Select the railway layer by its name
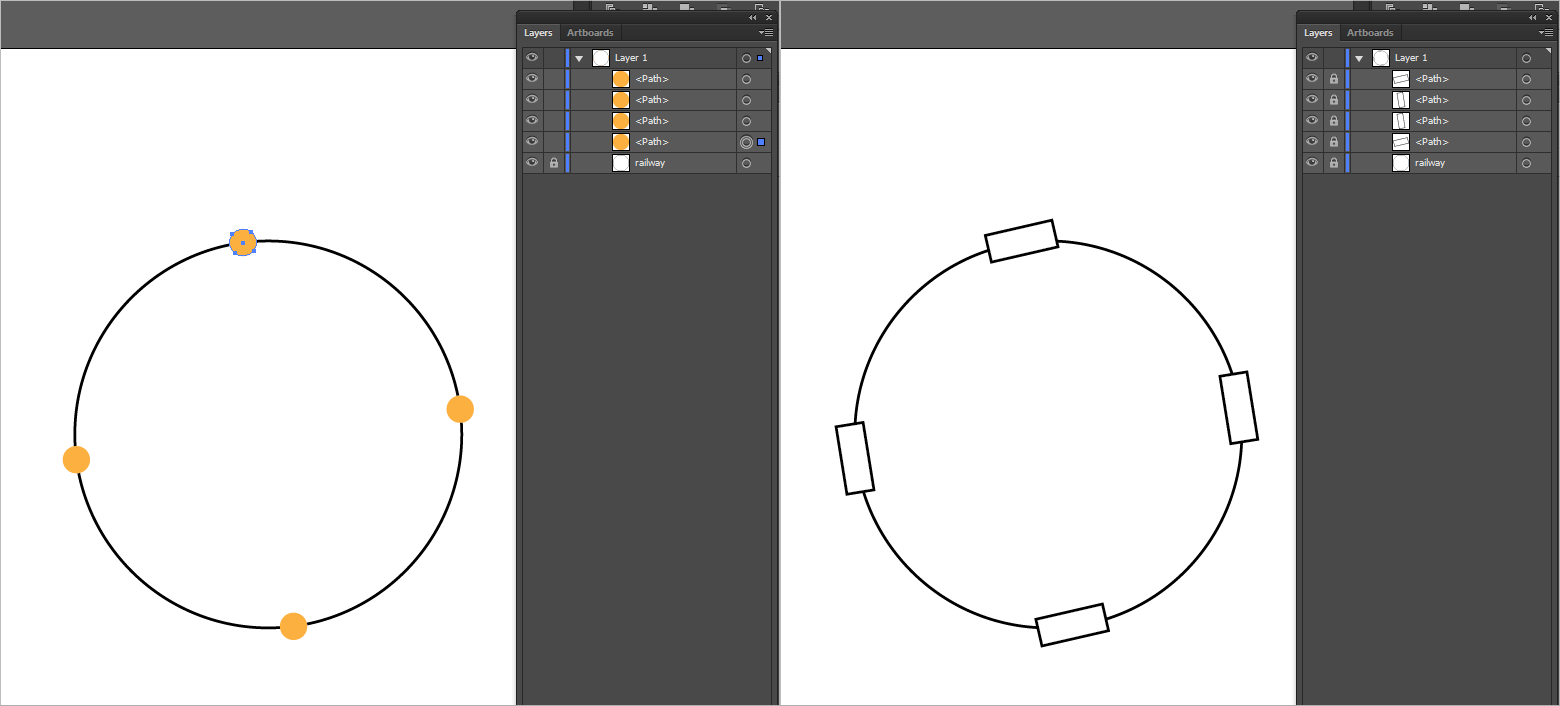This screenshot has width=1560, height=706. 651,162
